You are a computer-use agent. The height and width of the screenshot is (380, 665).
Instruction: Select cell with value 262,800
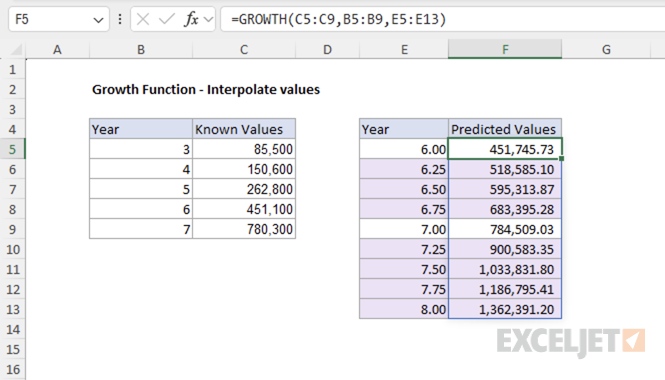pyautogui.click(x=244, y=189)
